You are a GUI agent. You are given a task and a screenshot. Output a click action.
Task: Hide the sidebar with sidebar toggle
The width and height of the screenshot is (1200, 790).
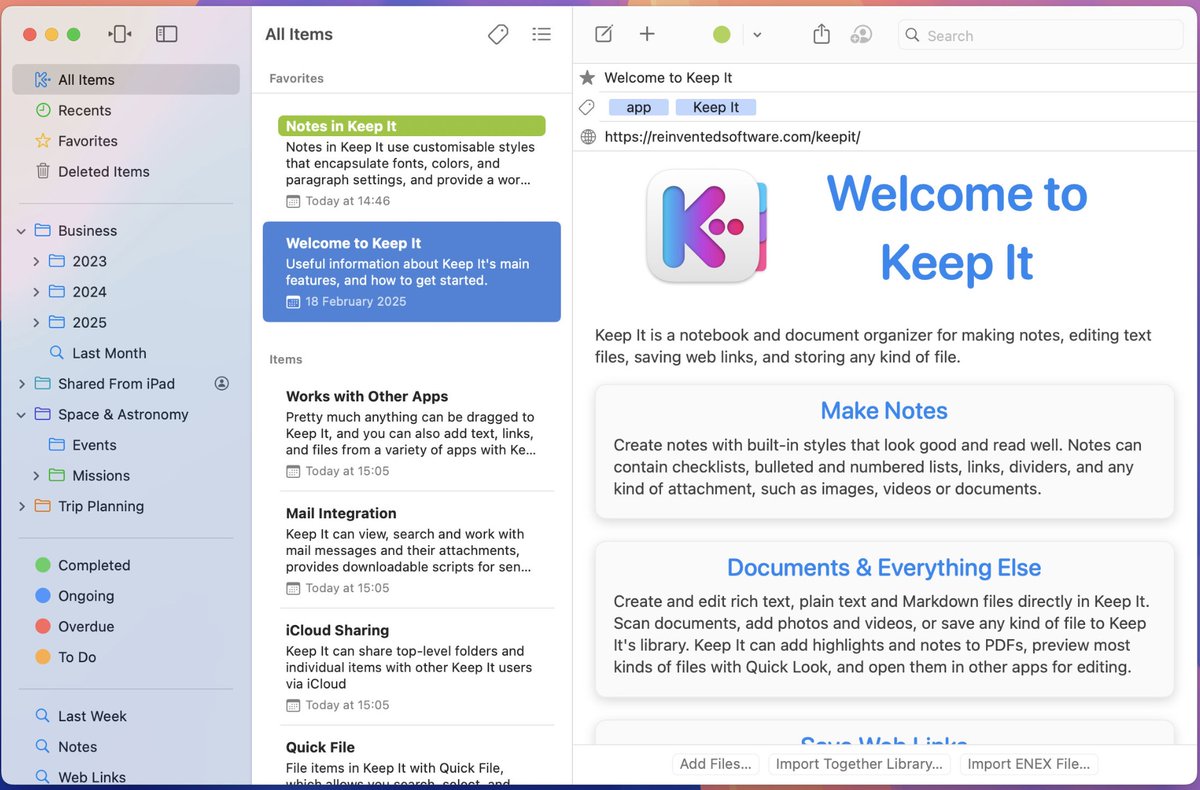(x=167, y=34)
